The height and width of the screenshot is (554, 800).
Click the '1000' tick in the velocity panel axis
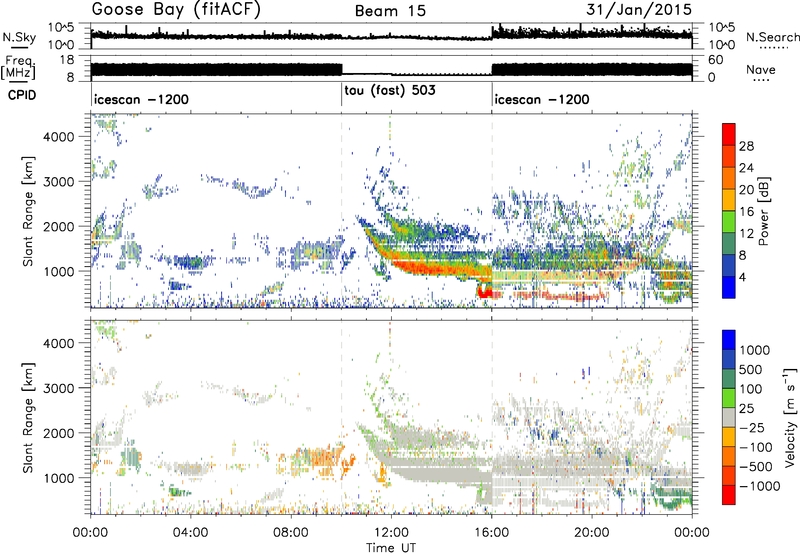click(58, 478)
